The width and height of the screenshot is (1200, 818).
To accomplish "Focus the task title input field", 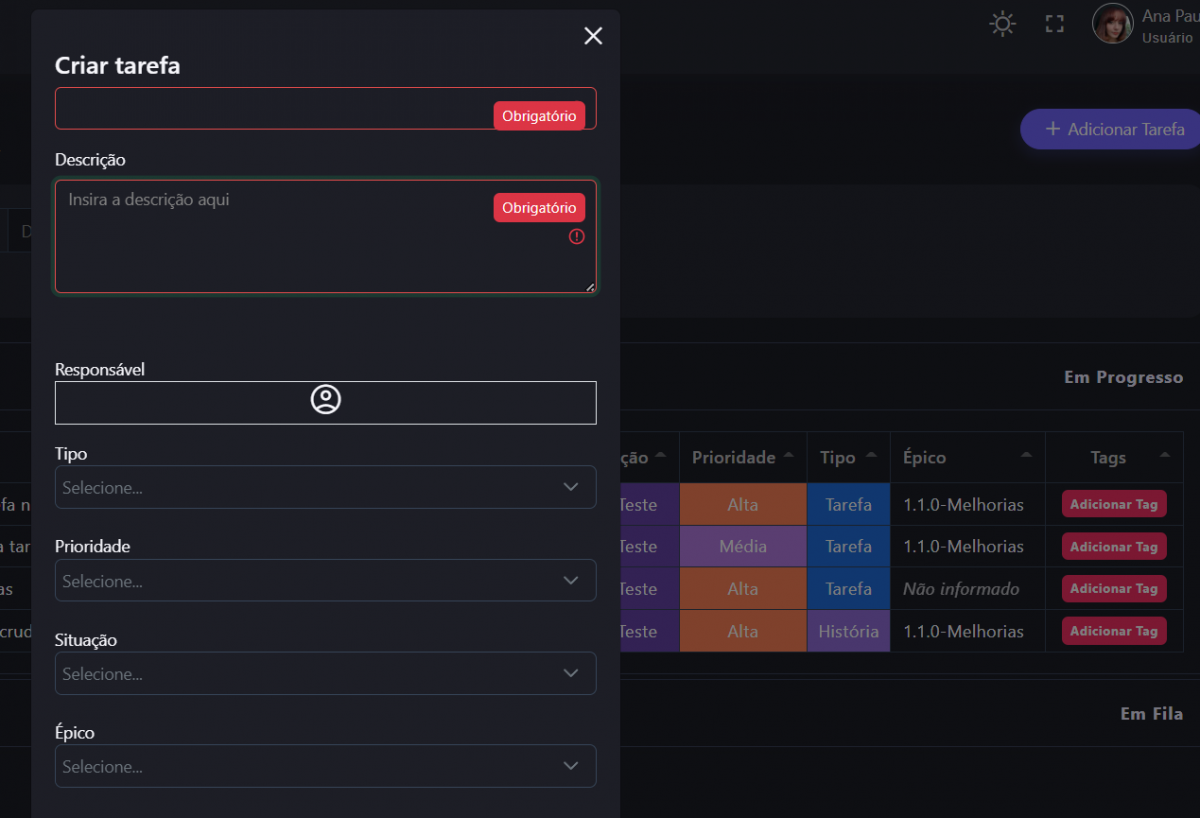I will [x=270, y=108].
